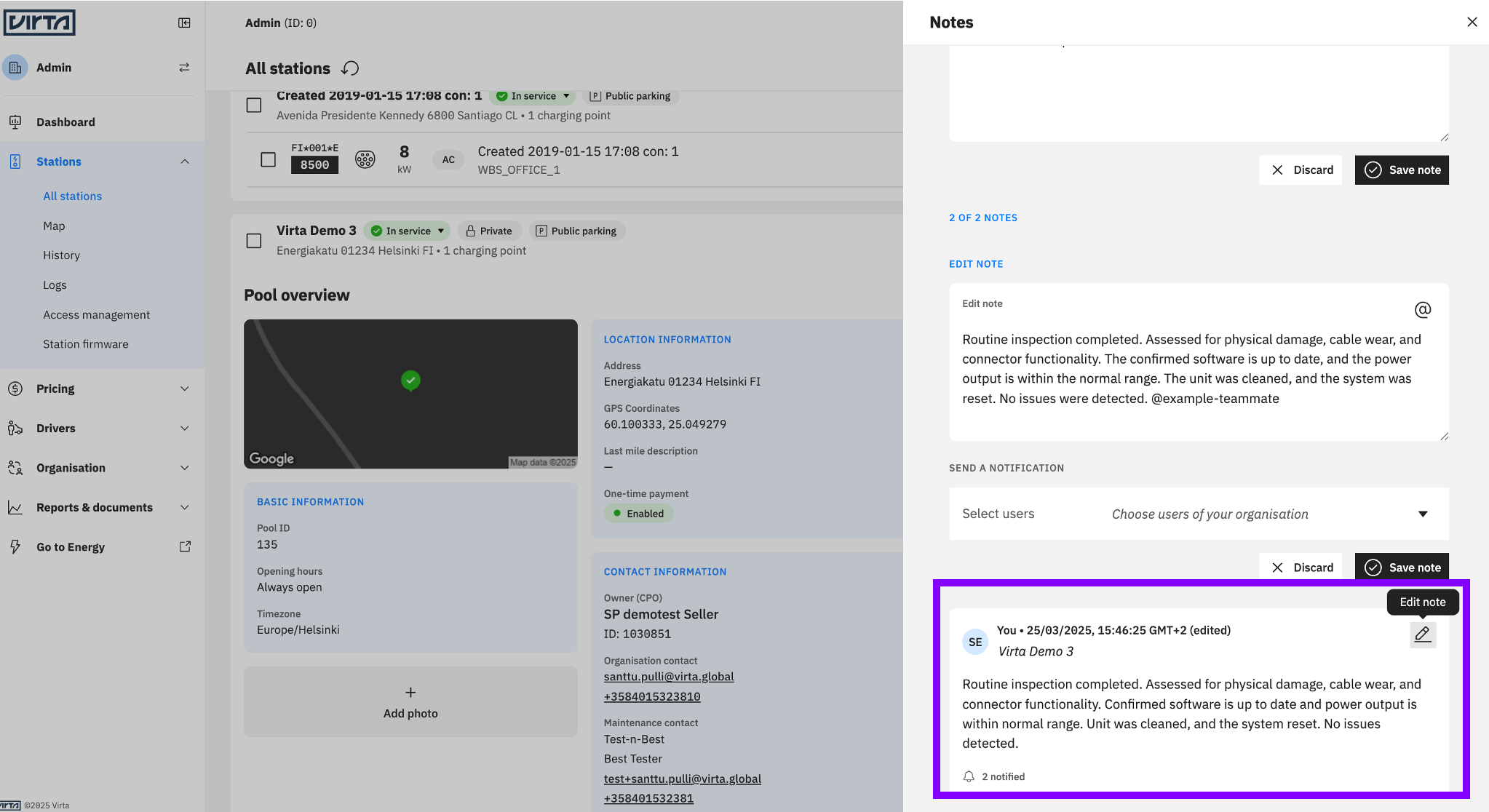This screenshot has height=812, width=1489.
Task: Click the mention @ icon in note
Action: [x=1422, y=310]
